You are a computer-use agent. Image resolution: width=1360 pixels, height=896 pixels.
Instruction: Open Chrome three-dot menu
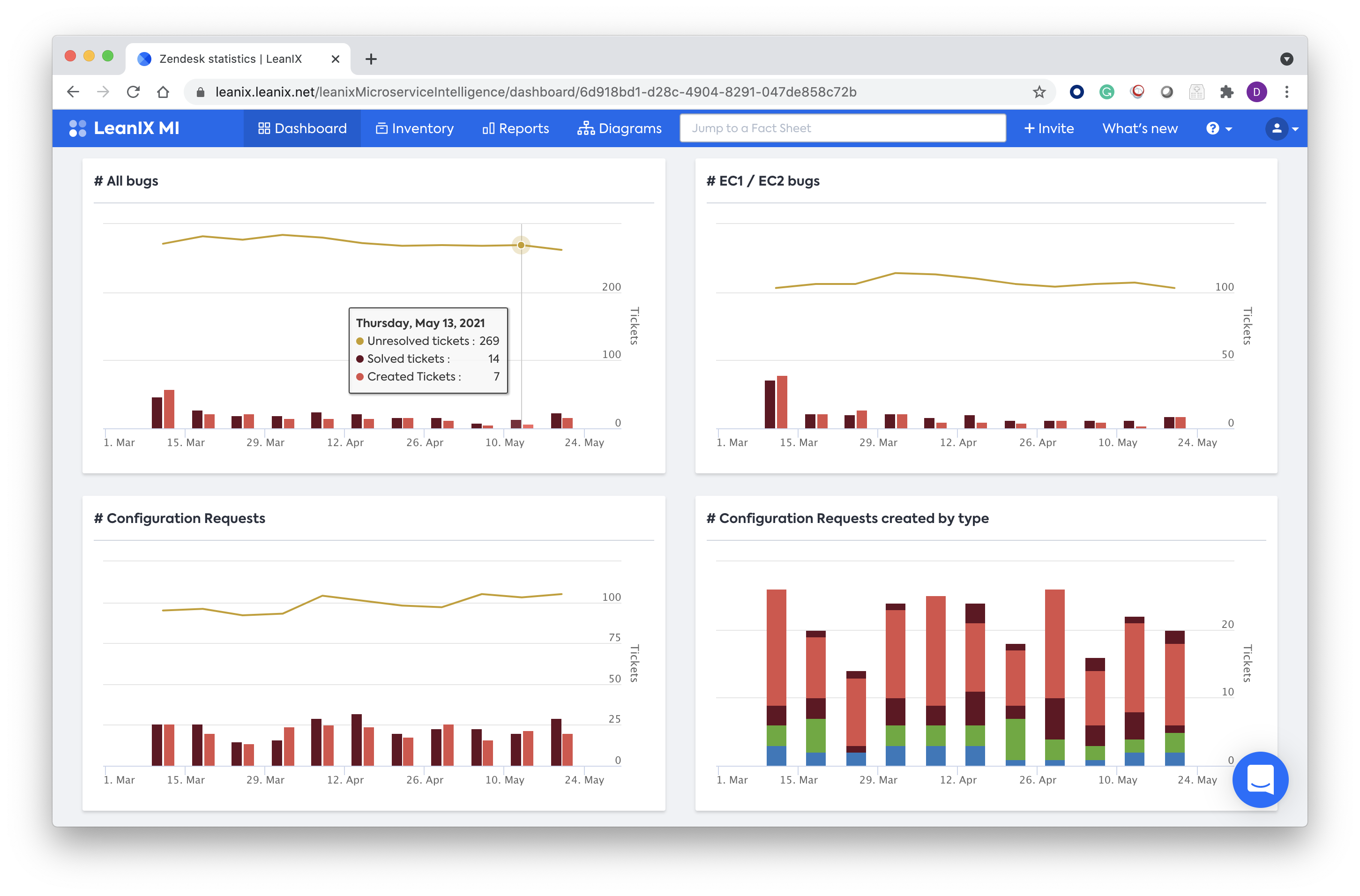click(x=1286, y=92)
